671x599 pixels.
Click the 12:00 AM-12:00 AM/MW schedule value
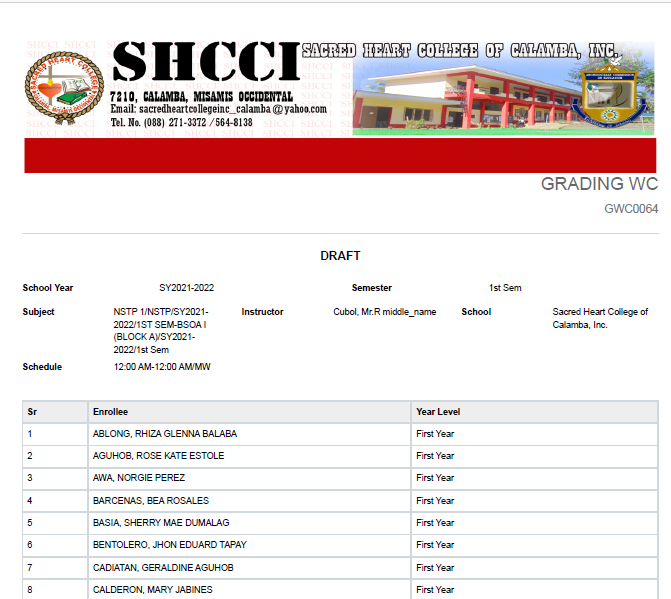click(162, 367)
